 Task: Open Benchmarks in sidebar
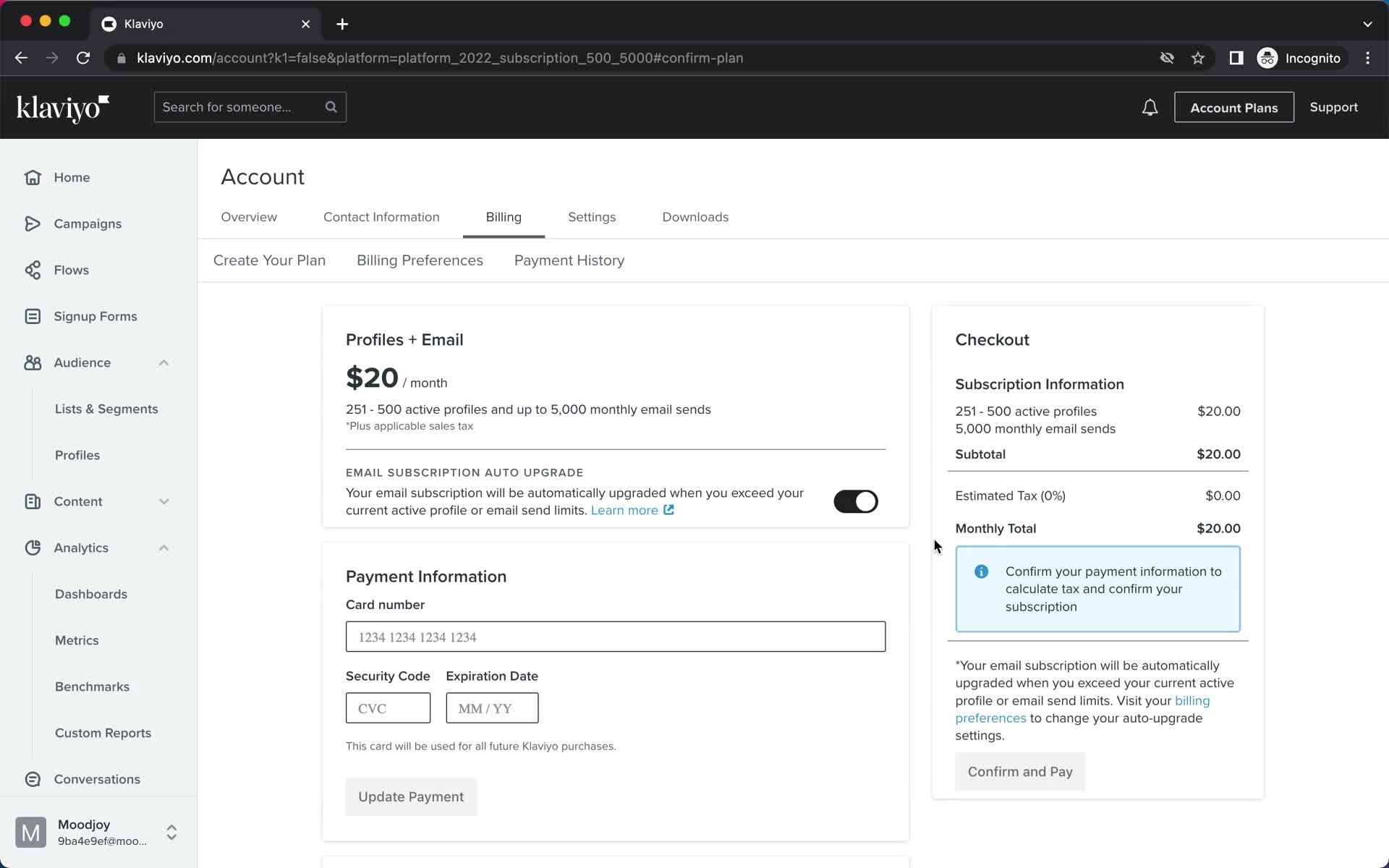(93, 686)
